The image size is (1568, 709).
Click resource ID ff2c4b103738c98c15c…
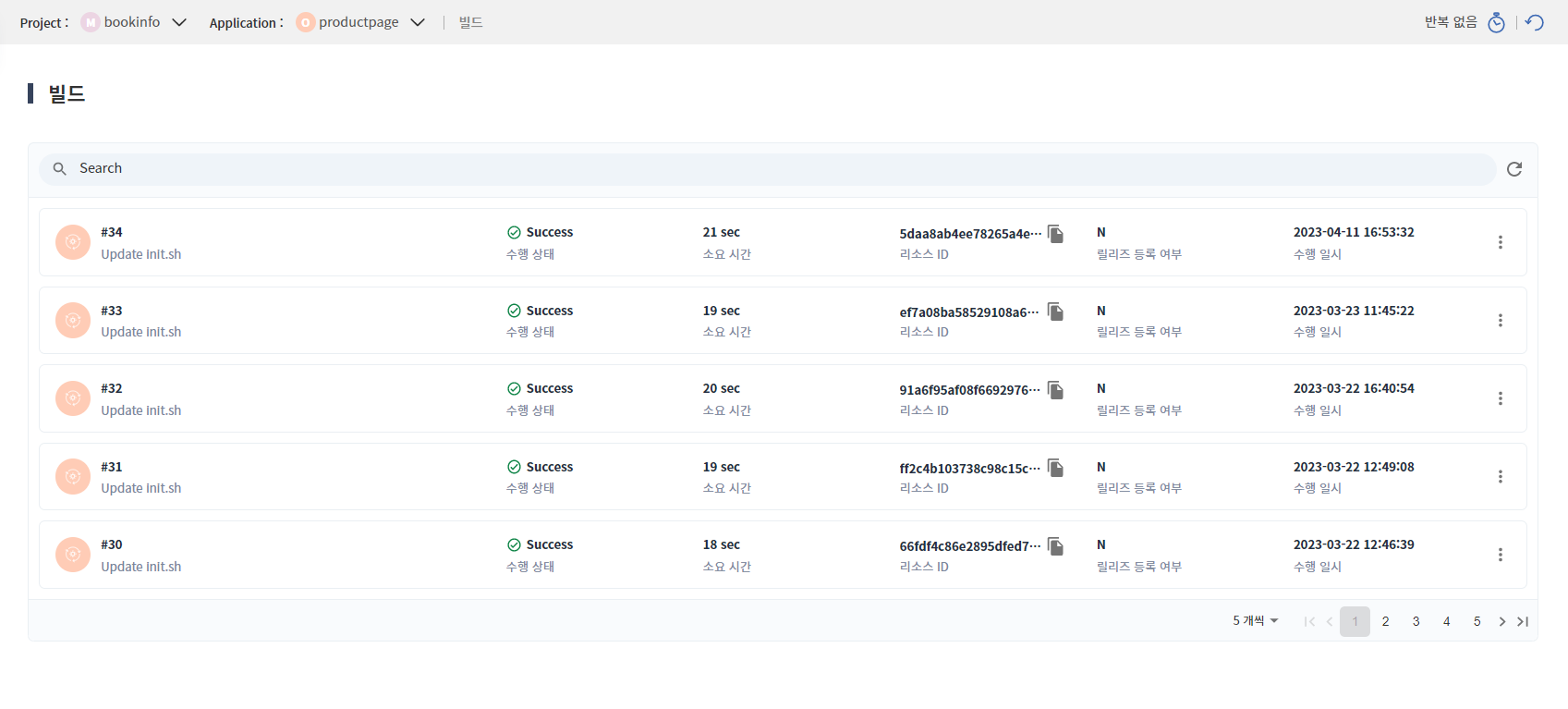coord(970,469)
